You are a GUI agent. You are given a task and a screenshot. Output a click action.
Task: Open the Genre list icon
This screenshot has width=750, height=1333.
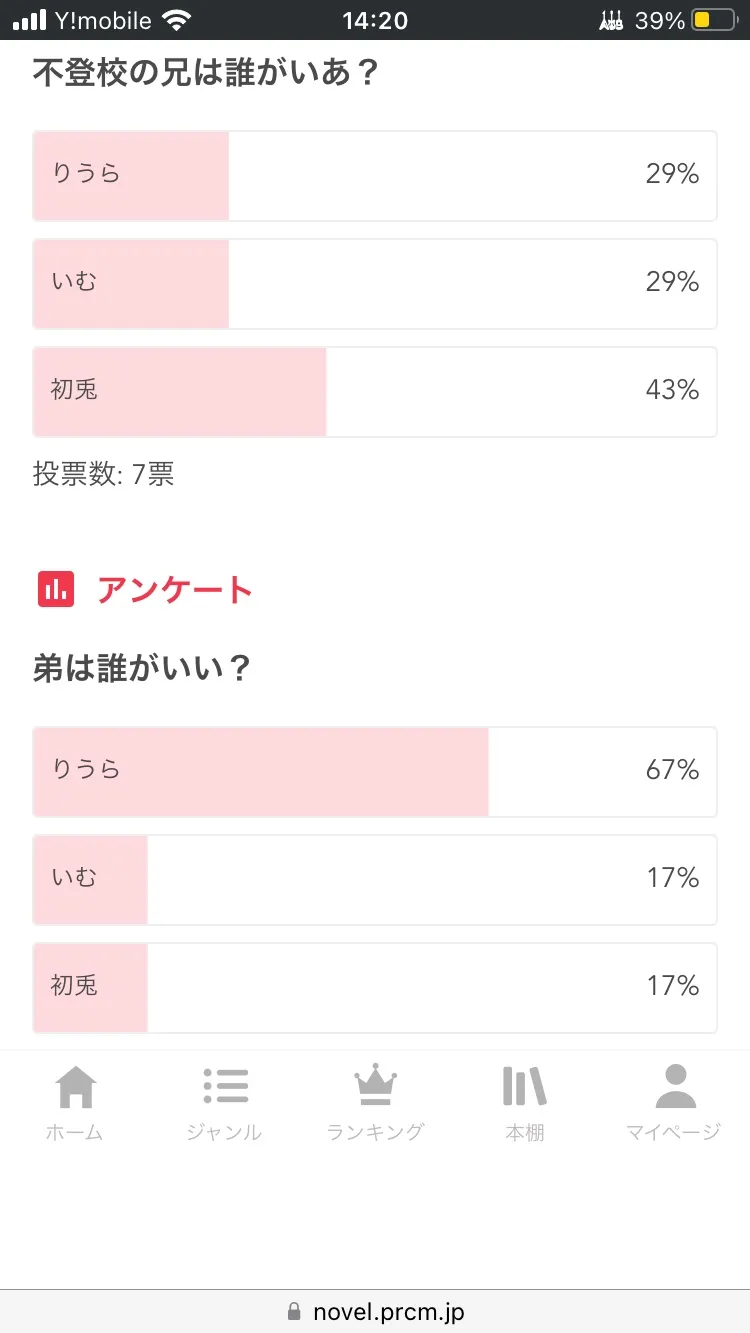[225, 1087]
